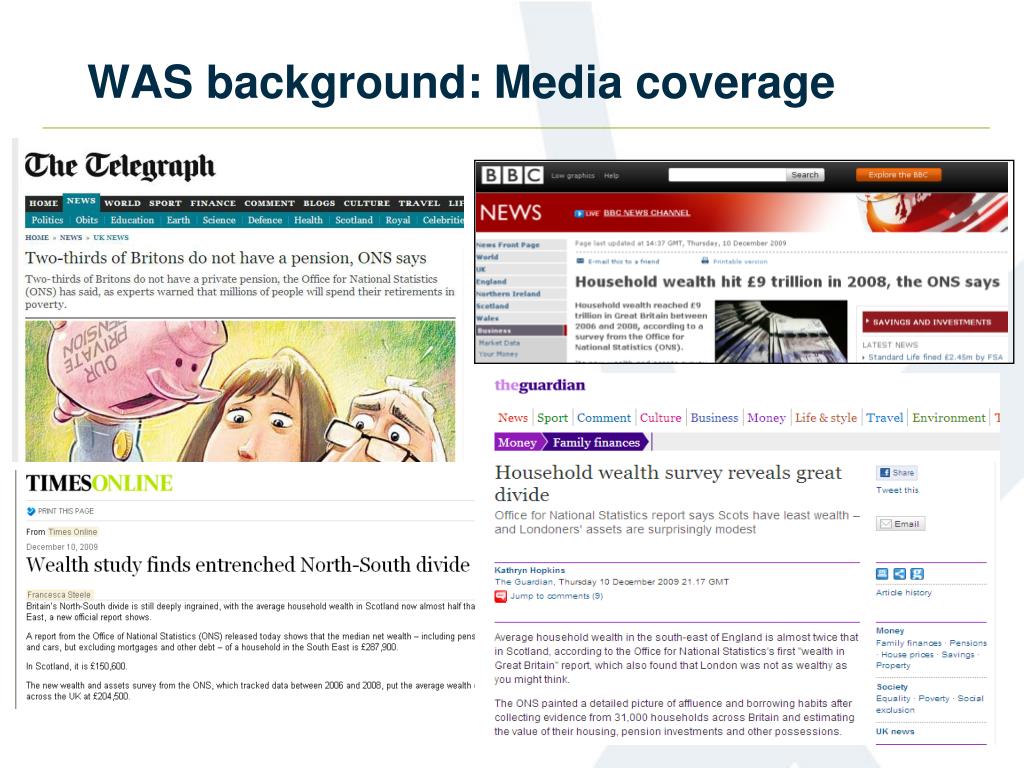1024x768 pixels.
Task: Open Guardian Environment section
Action: click(x=949, y=418)
